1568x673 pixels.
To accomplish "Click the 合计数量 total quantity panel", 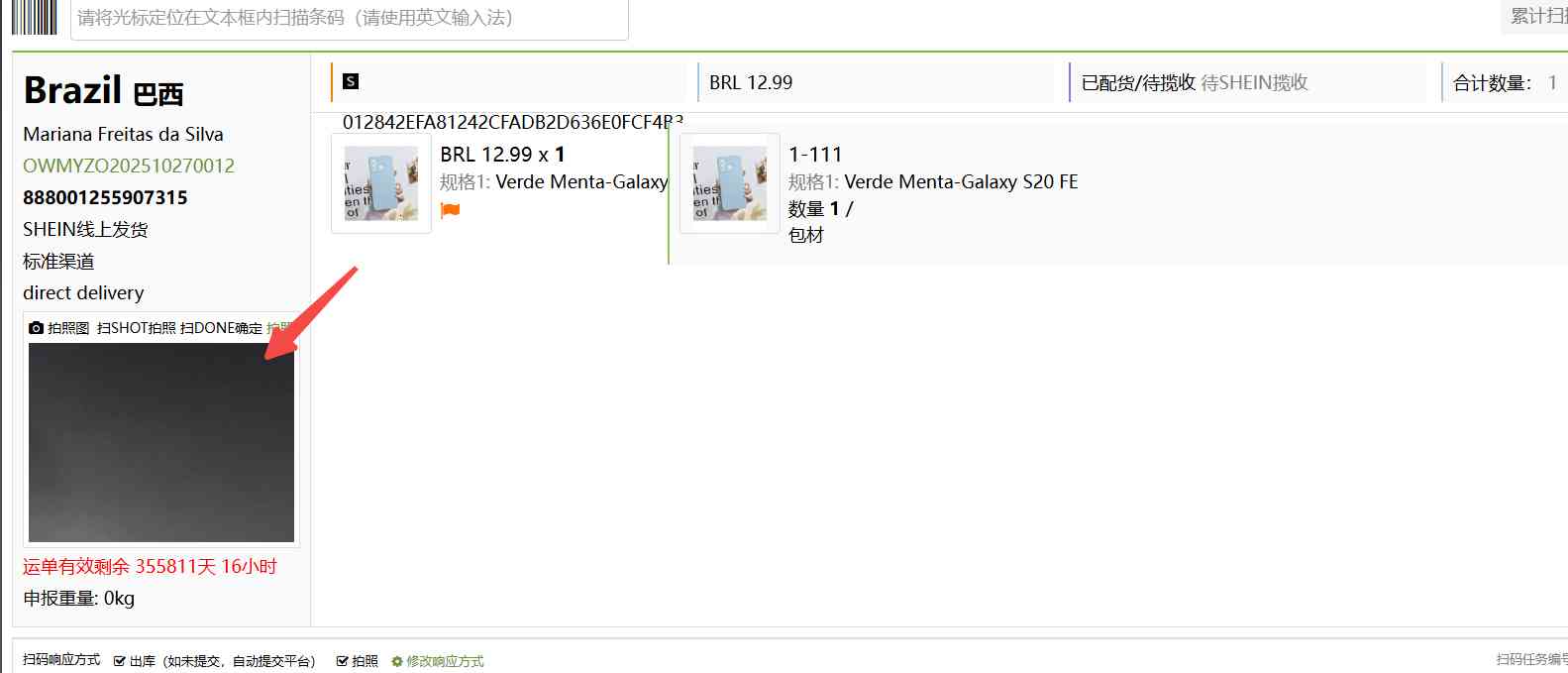I will tap(1505, 82).
